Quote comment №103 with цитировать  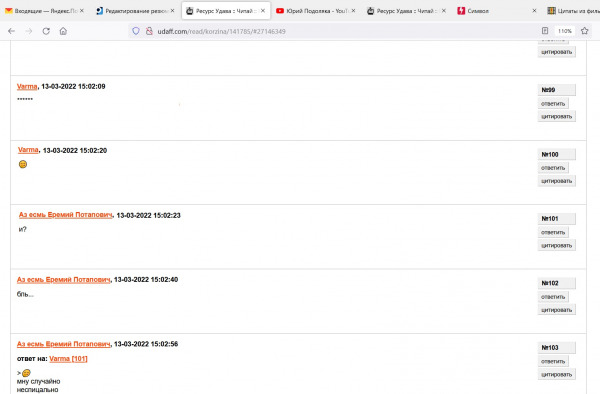(556, 374)
